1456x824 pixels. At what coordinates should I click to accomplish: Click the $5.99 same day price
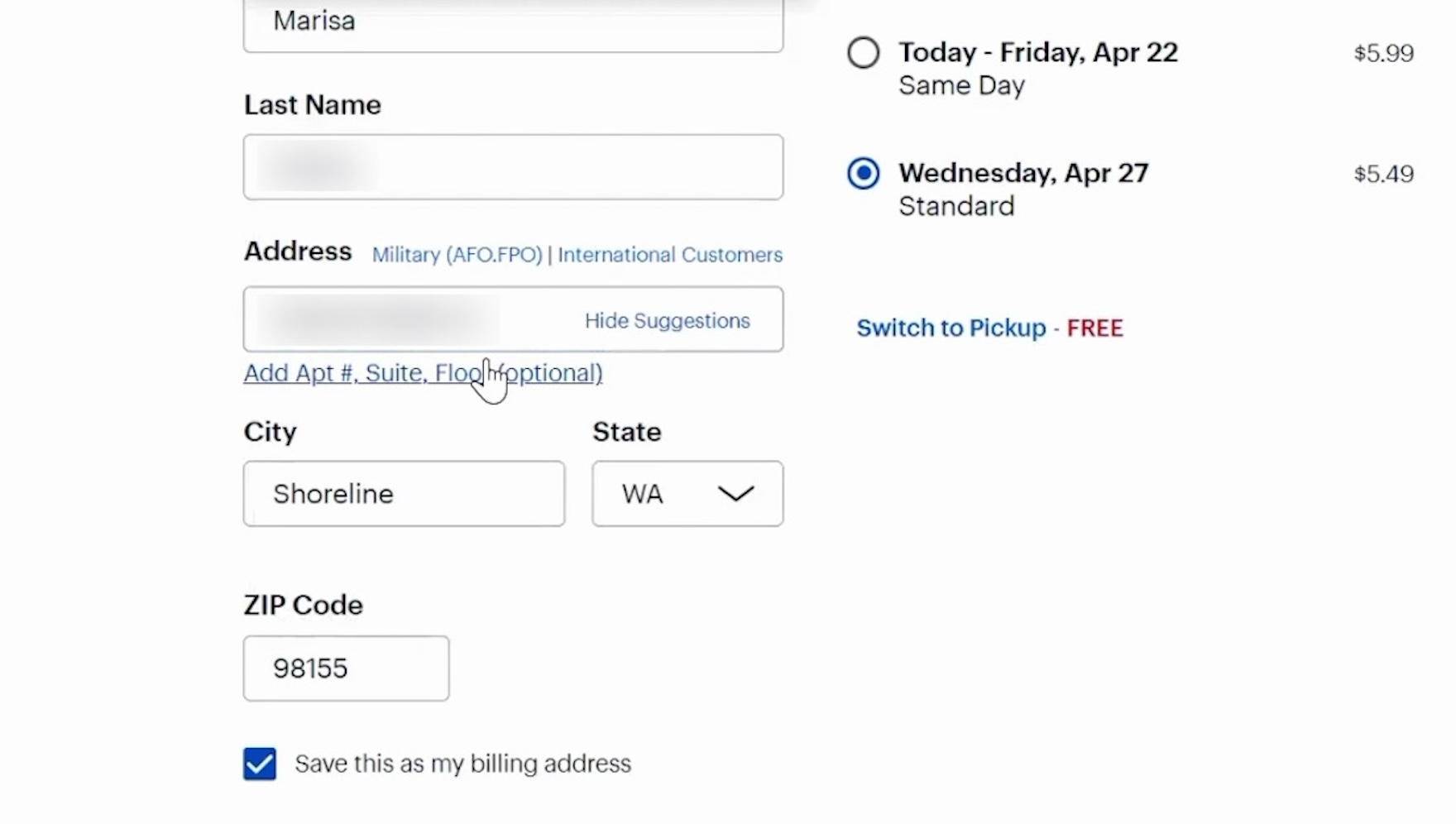[x=1383, y=54]
